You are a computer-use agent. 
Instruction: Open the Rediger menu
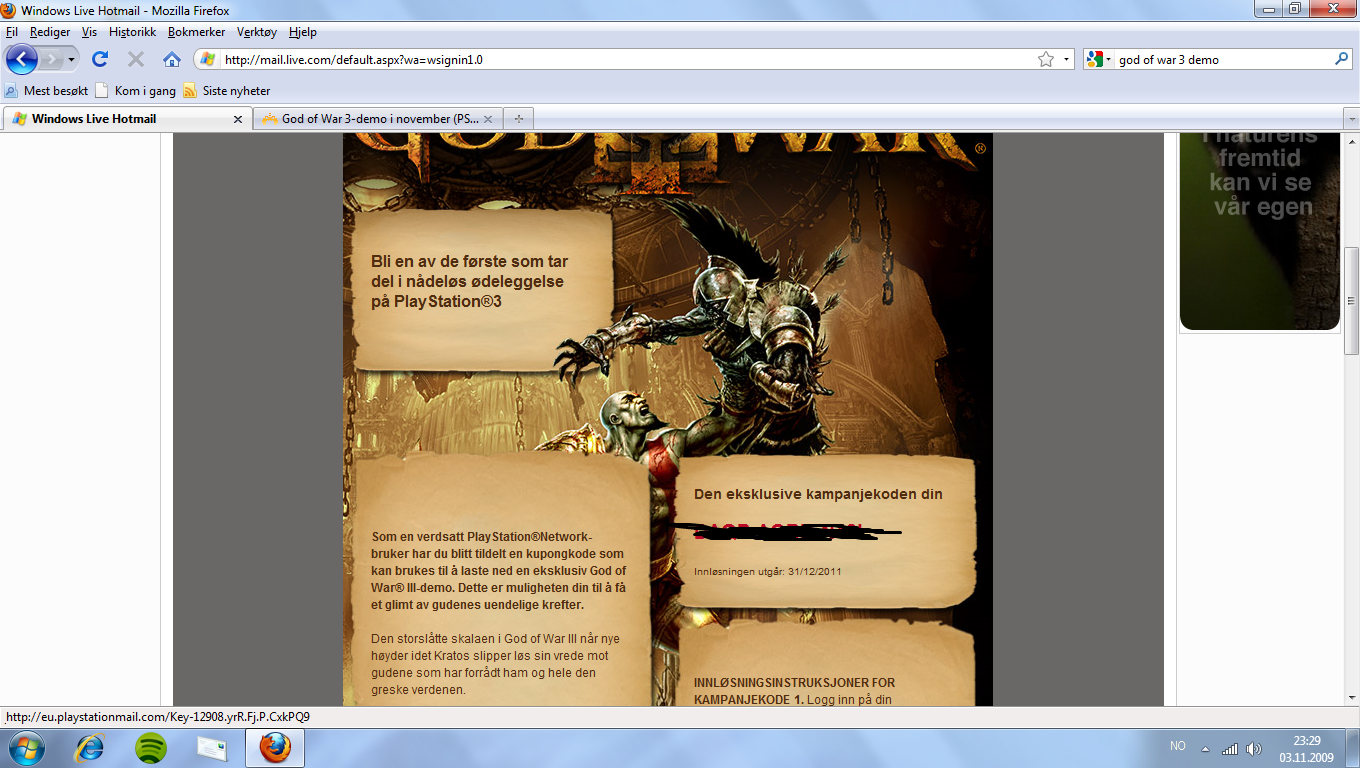[x=50, y=32]
